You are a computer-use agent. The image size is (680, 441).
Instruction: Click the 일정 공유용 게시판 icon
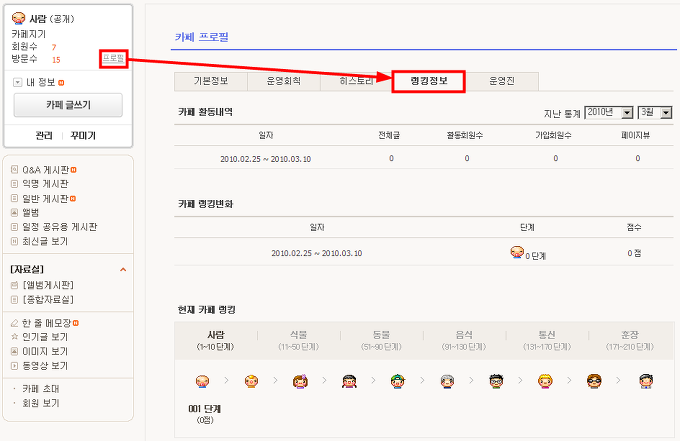(x=14, y=227)
